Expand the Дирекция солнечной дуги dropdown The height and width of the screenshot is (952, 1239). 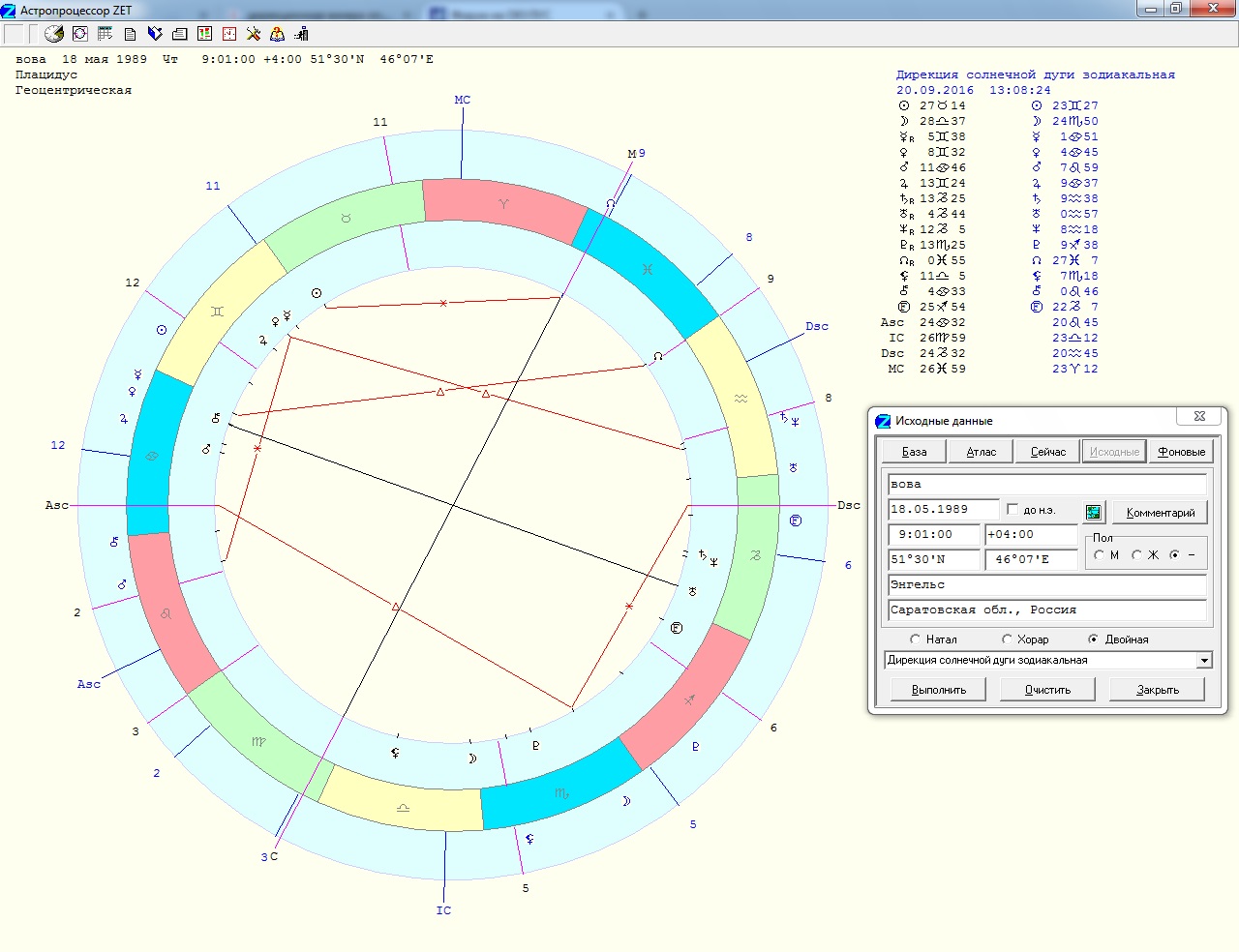pyautogui.click(x=1204, y=661)
